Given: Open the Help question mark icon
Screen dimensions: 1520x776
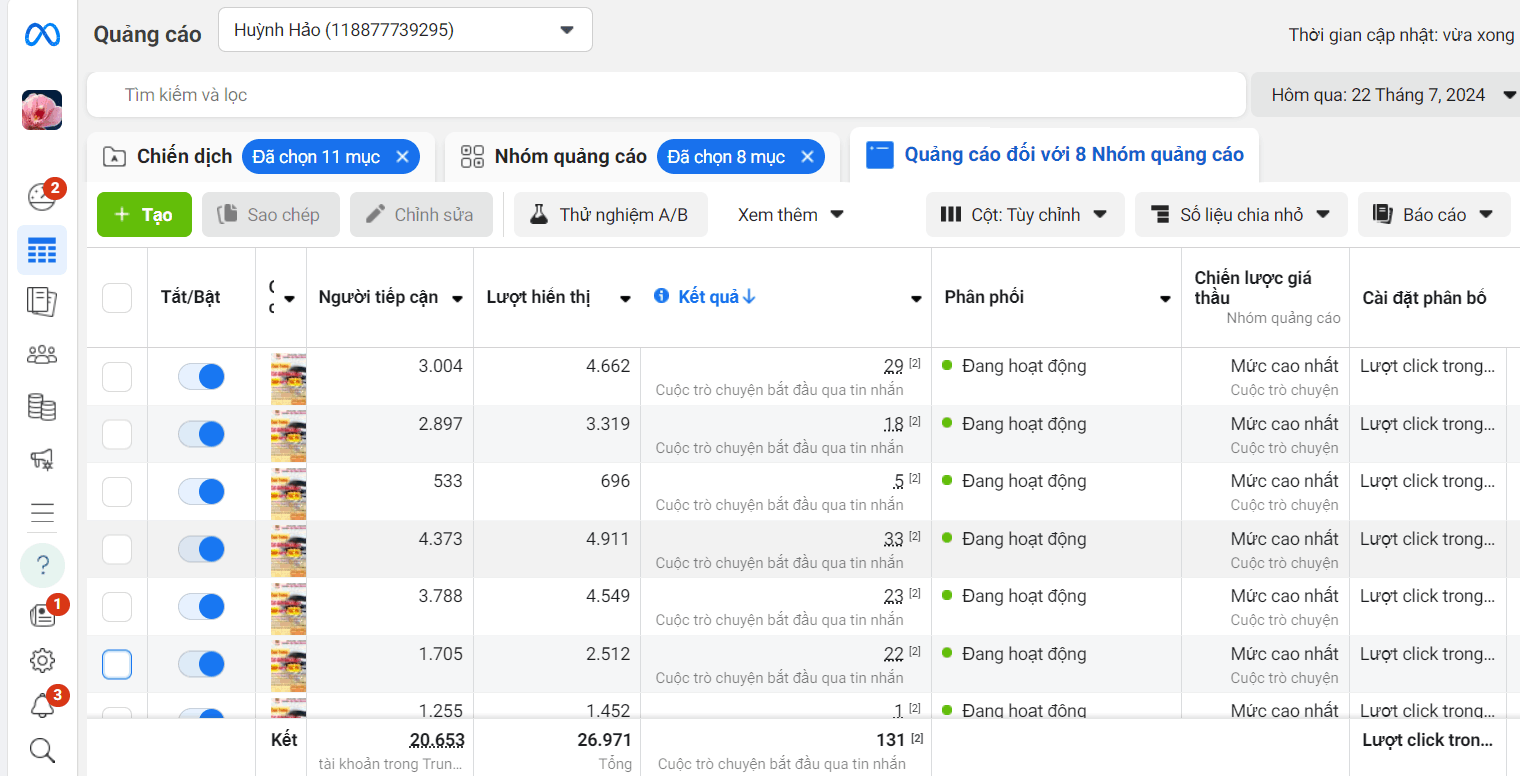Looking at the screenshot, I should pyautogui.click(x=42, y=565).
